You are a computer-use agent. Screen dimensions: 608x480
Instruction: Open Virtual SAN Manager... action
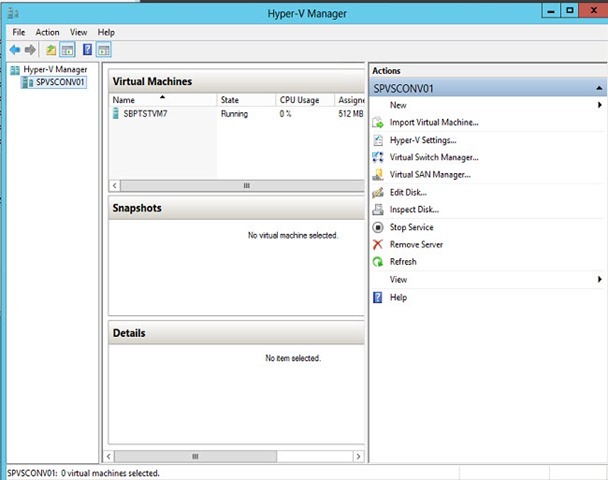click(x=430, y=174)
